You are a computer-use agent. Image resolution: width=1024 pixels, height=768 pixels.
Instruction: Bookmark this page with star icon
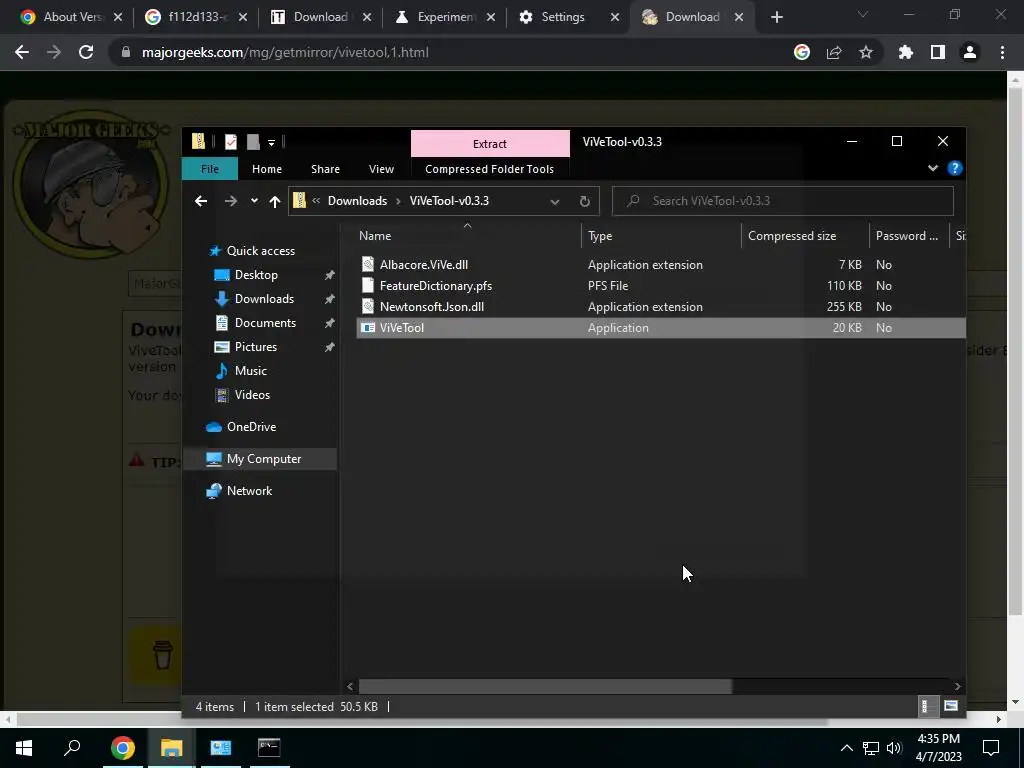coord(865,52)
